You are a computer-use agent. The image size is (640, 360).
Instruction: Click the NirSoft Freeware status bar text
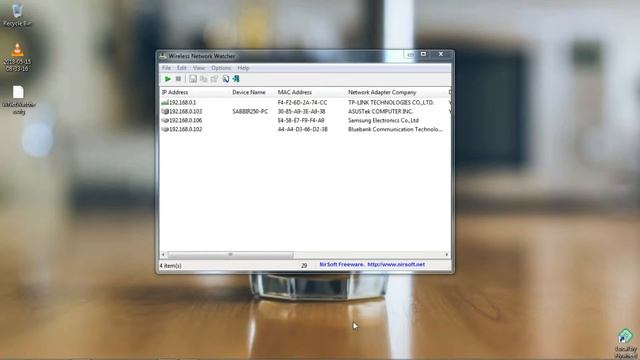pos(342,264)
